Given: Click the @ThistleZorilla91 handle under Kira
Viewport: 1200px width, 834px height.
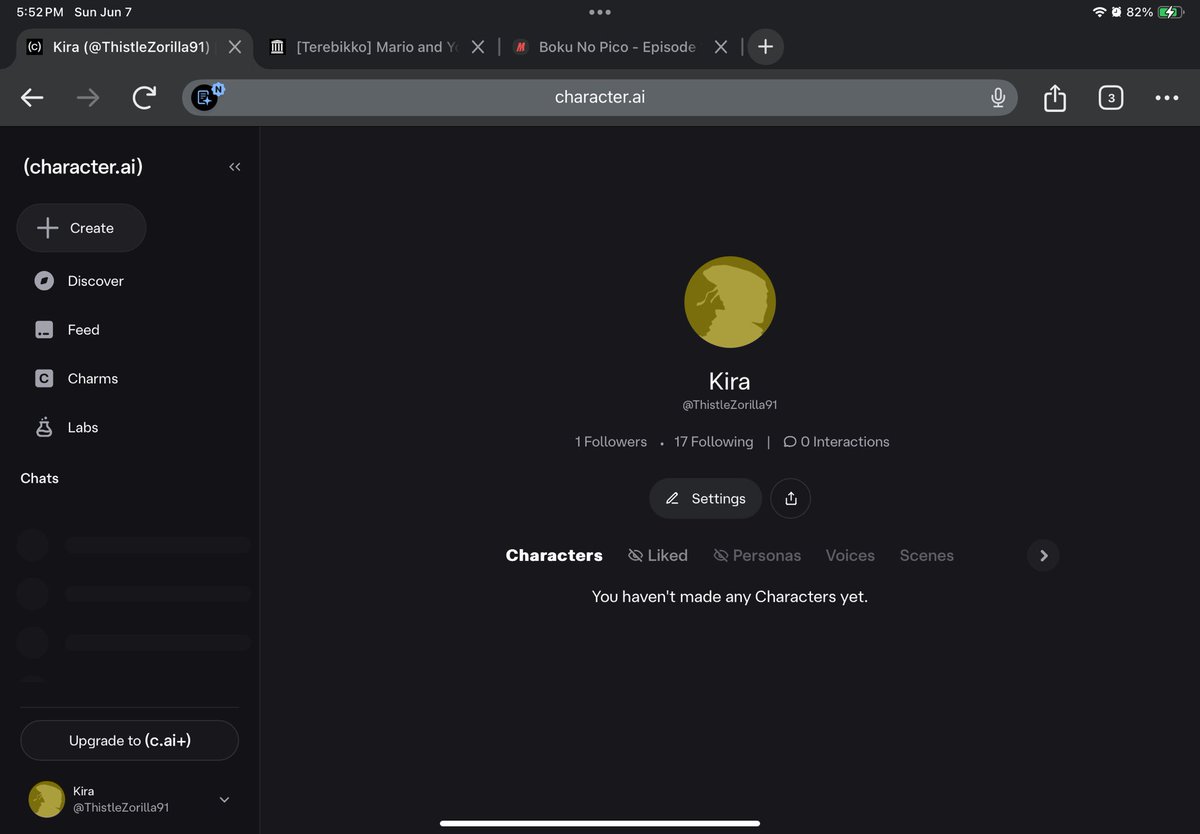Looking at the screenshot, I should coord(730,405).
